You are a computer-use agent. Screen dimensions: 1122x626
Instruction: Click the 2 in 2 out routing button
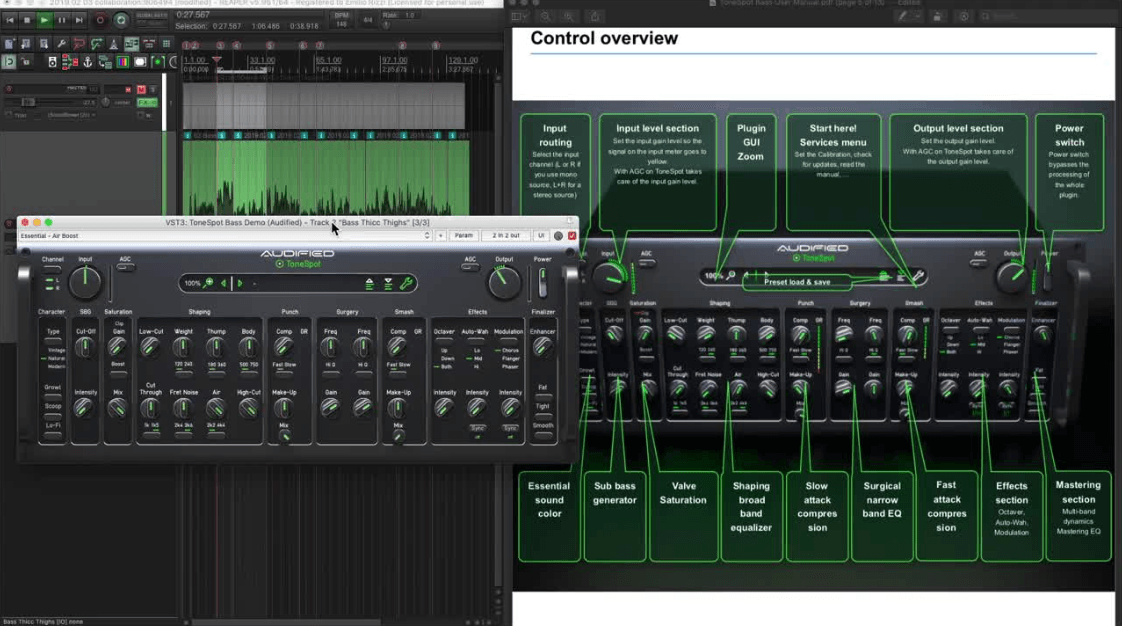(x=506, y=235)
